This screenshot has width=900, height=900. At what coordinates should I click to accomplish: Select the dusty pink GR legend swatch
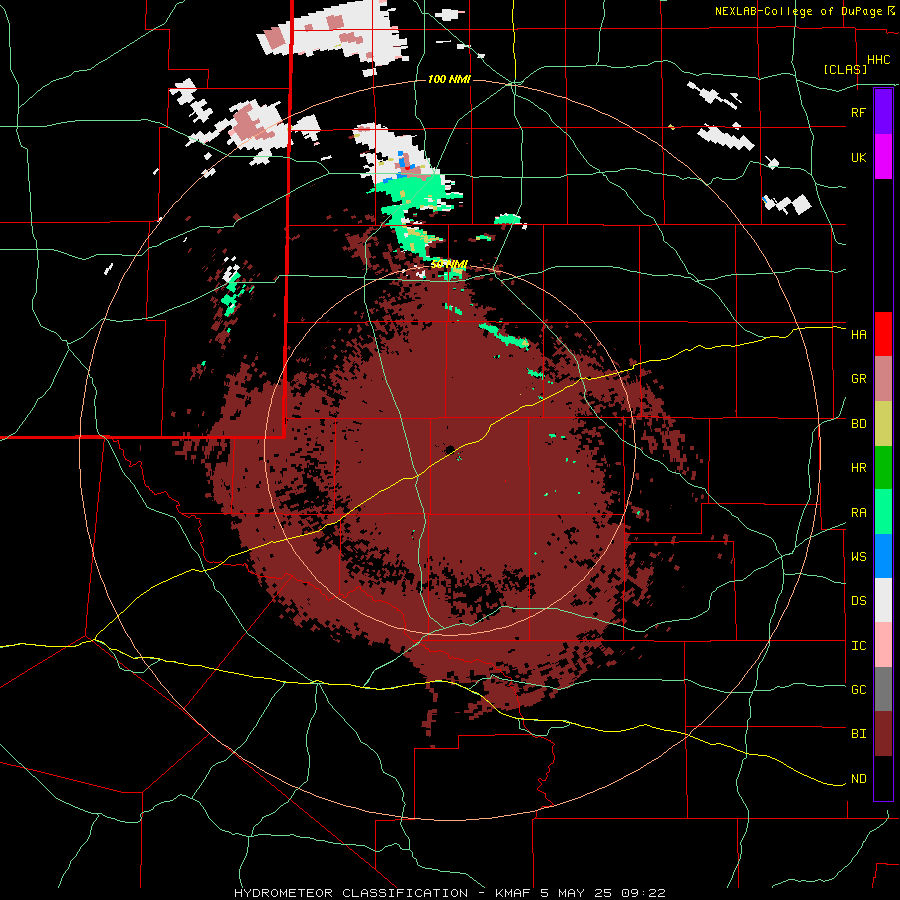tap(883, 379)
